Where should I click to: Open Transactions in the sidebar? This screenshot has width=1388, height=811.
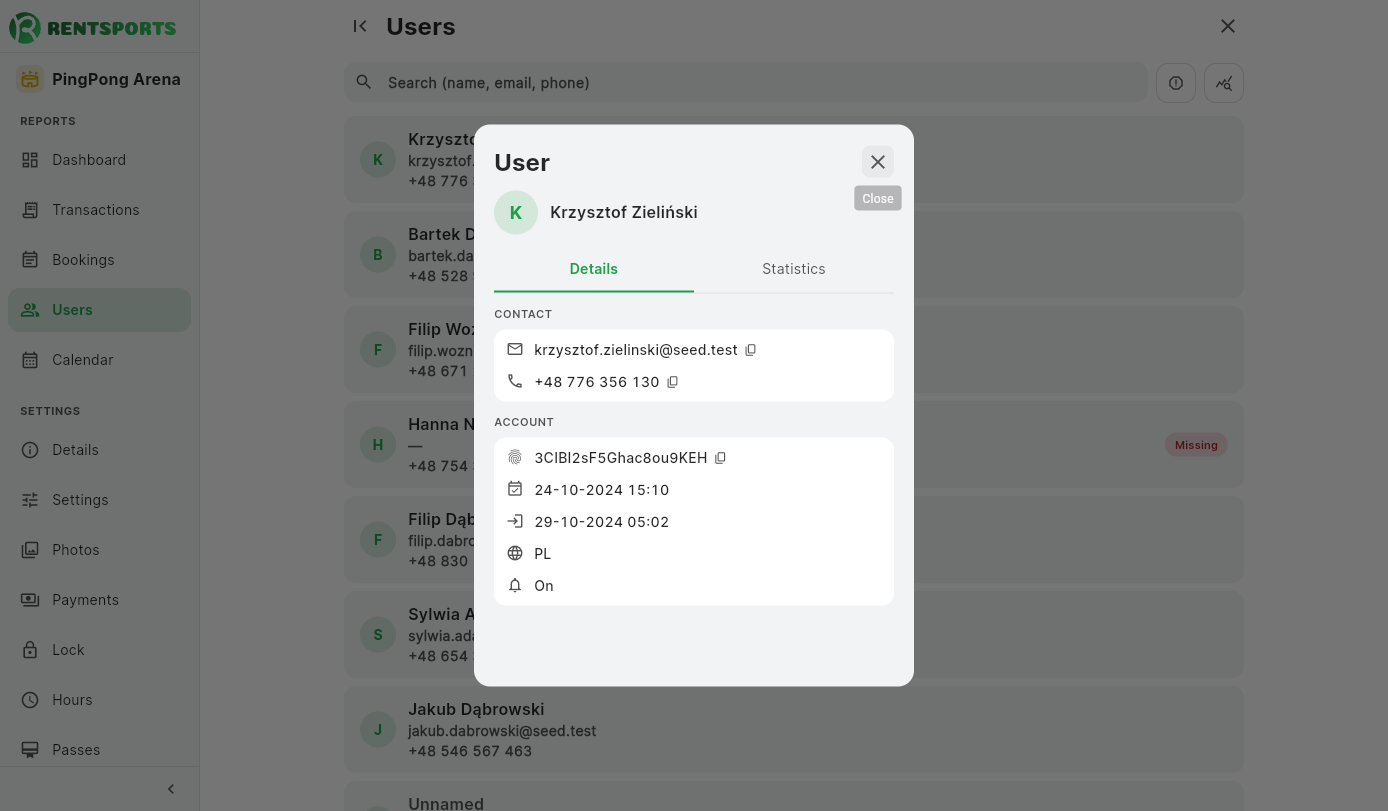coord(99,210)
